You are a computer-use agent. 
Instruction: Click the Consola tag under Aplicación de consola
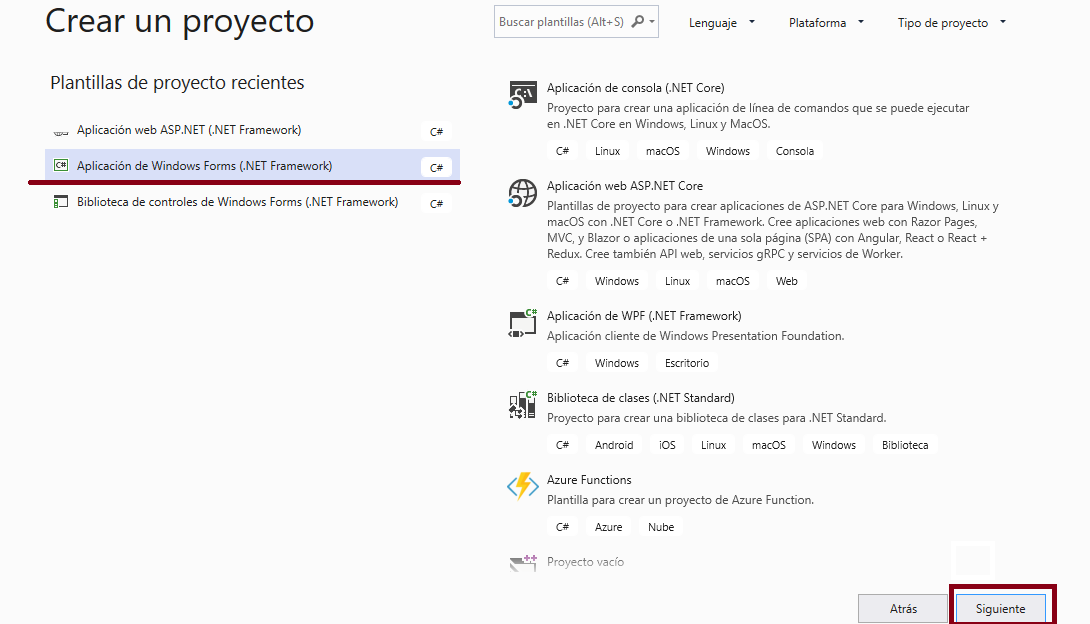795,151
